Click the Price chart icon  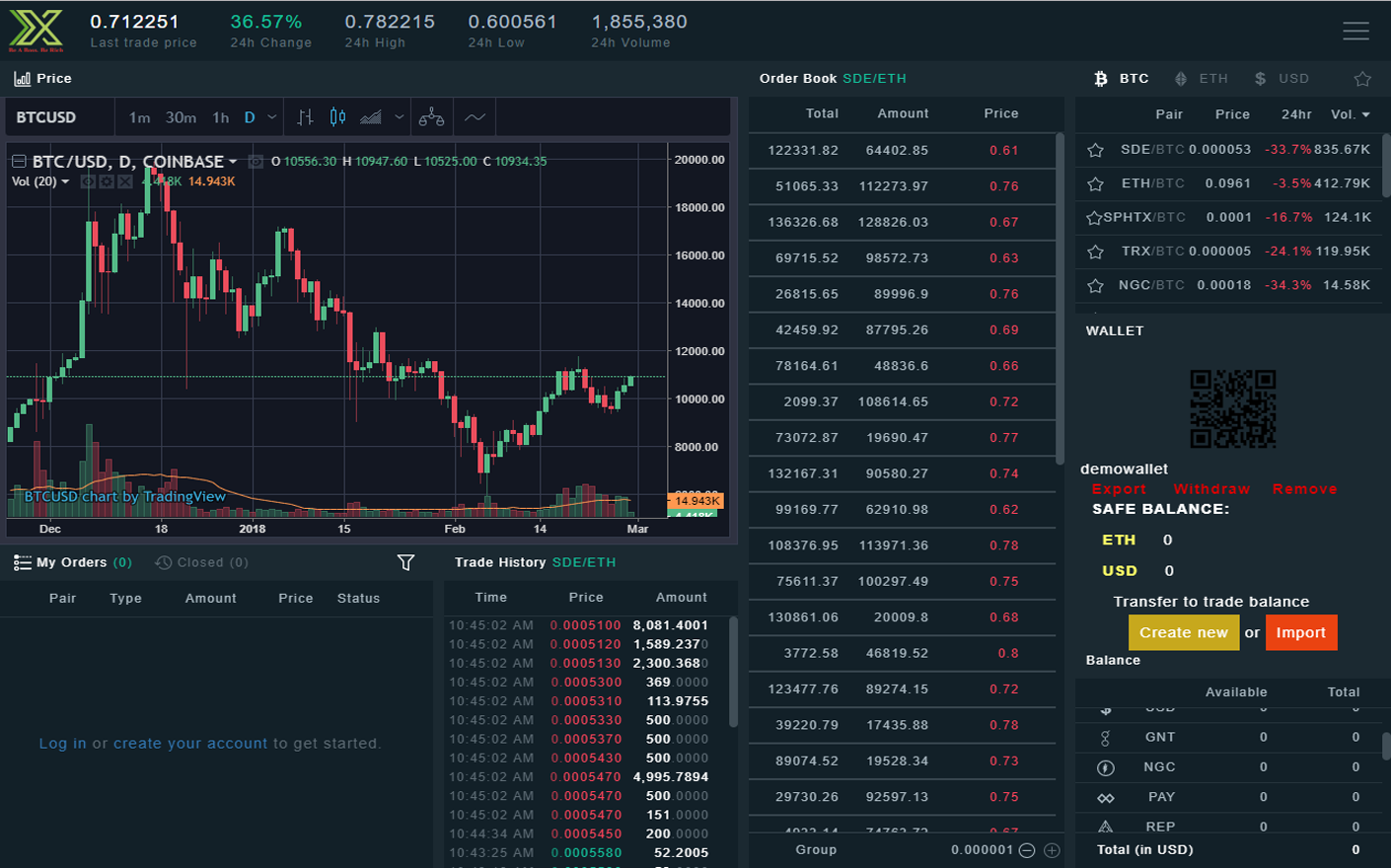coord(22,79)
